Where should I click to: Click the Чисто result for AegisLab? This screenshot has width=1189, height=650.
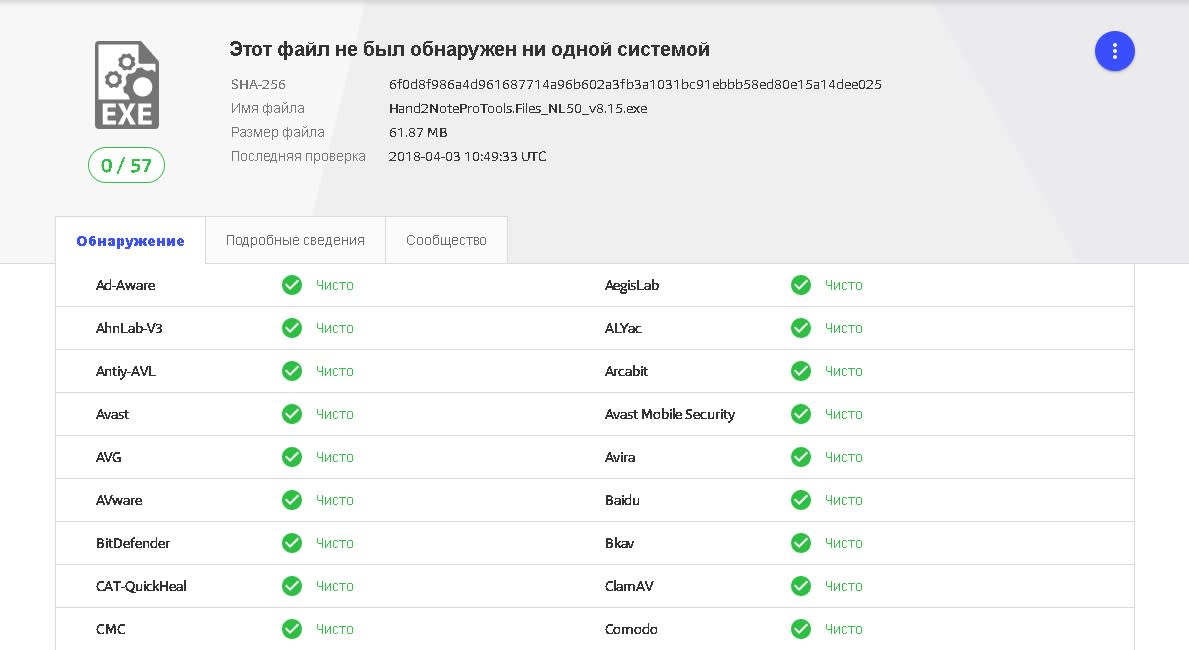pos(843,285)
